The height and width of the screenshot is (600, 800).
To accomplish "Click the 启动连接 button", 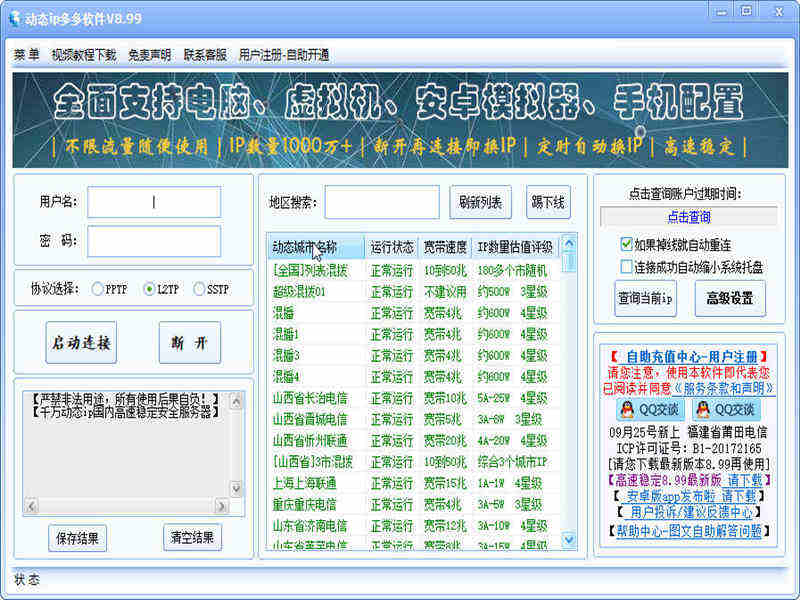I will (x=81, y=342).
